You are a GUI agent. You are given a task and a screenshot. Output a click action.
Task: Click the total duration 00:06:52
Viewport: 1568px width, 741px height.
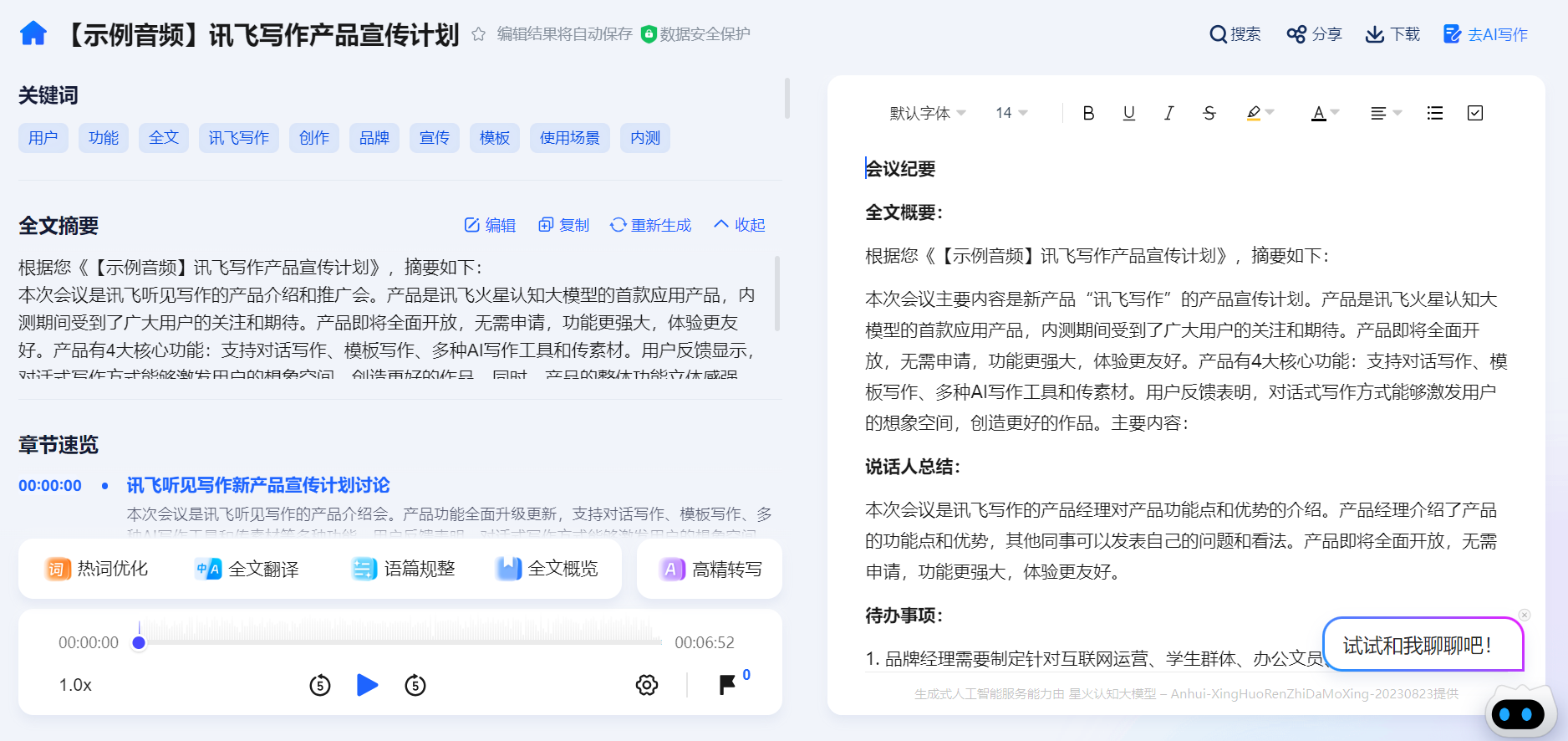click(705, 642)
